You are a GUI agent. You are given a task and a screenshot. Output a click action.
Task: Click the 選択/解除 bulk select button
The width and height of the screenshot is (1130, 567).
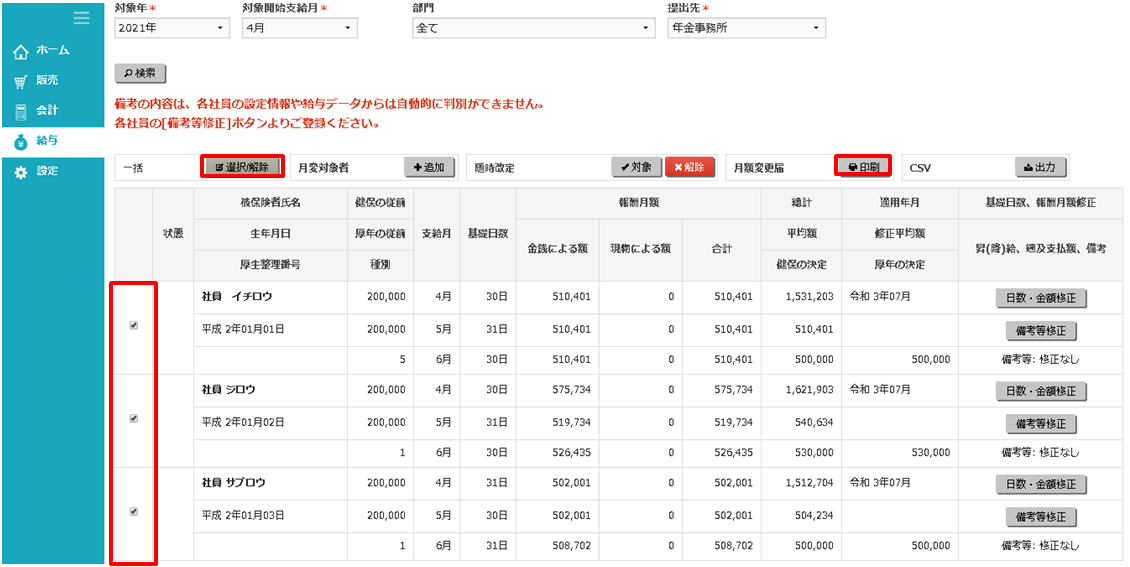241,167
